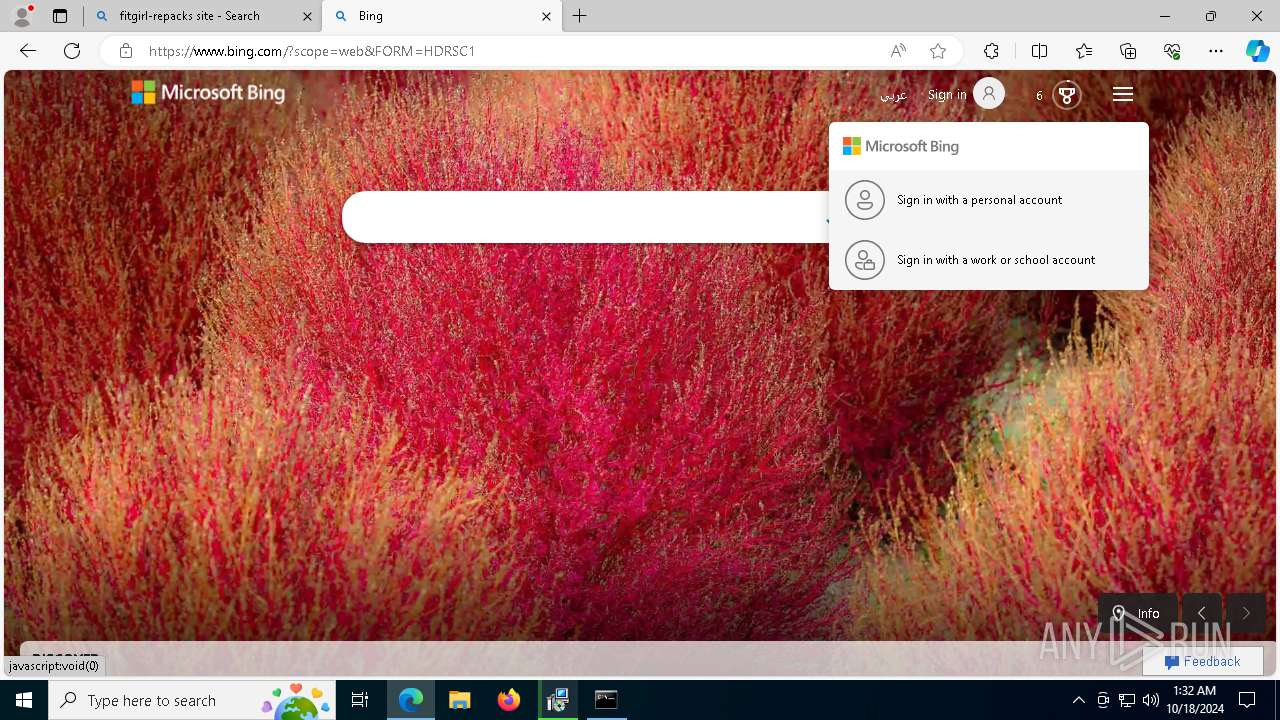The image size is (1280, 720).
Task: Launch Firefox from taskbar
Action: click(x=509, y=700)
